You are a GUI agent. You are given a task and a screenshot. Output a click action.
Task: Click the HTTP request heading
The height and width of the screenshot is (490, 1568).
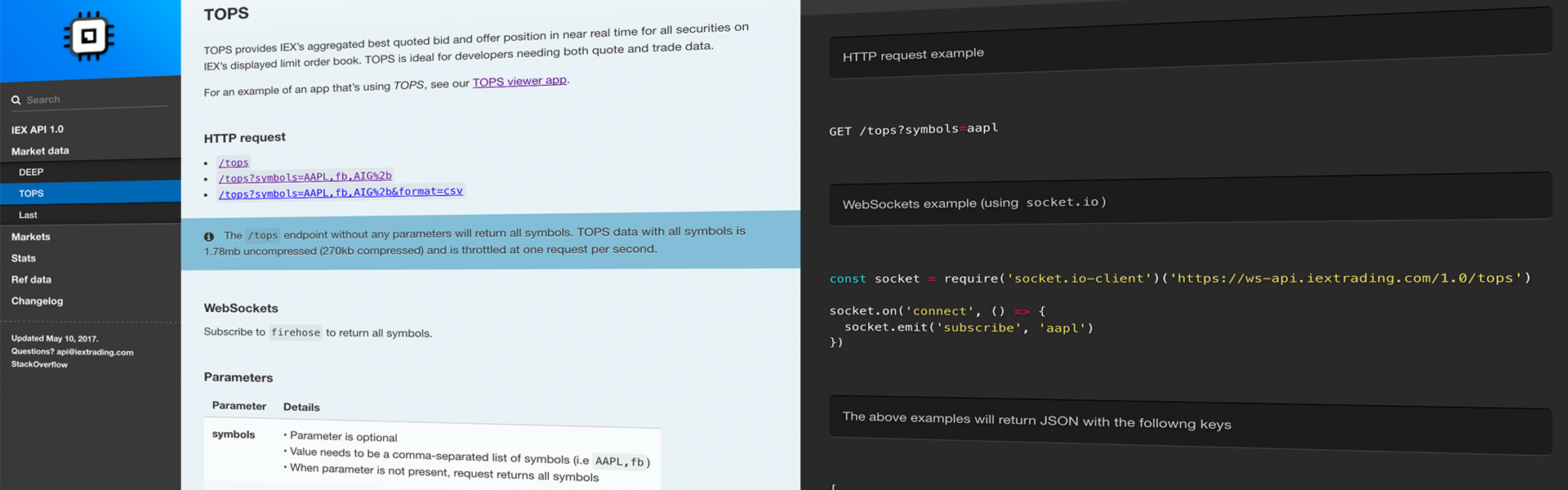245,137
